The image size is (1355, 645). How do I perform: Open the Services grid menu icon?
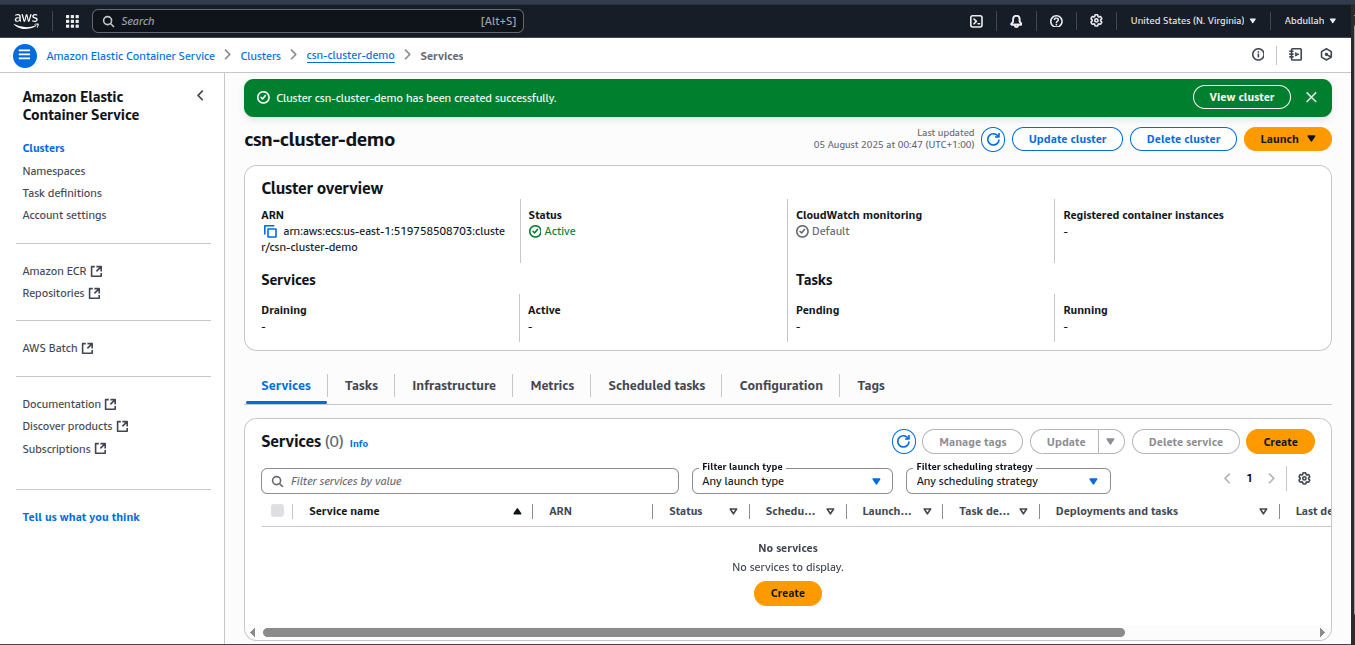point(72,21)
